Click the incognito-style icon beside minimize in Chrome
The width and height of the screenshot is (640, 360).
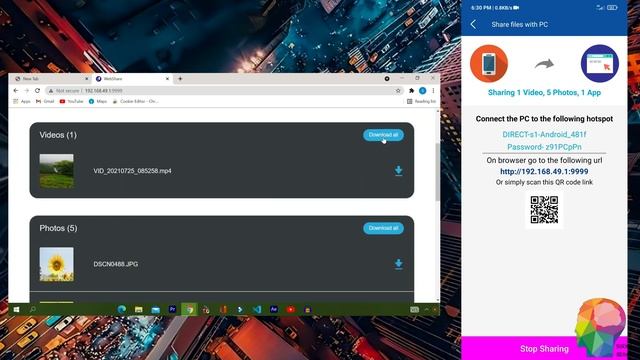[387, 78]
